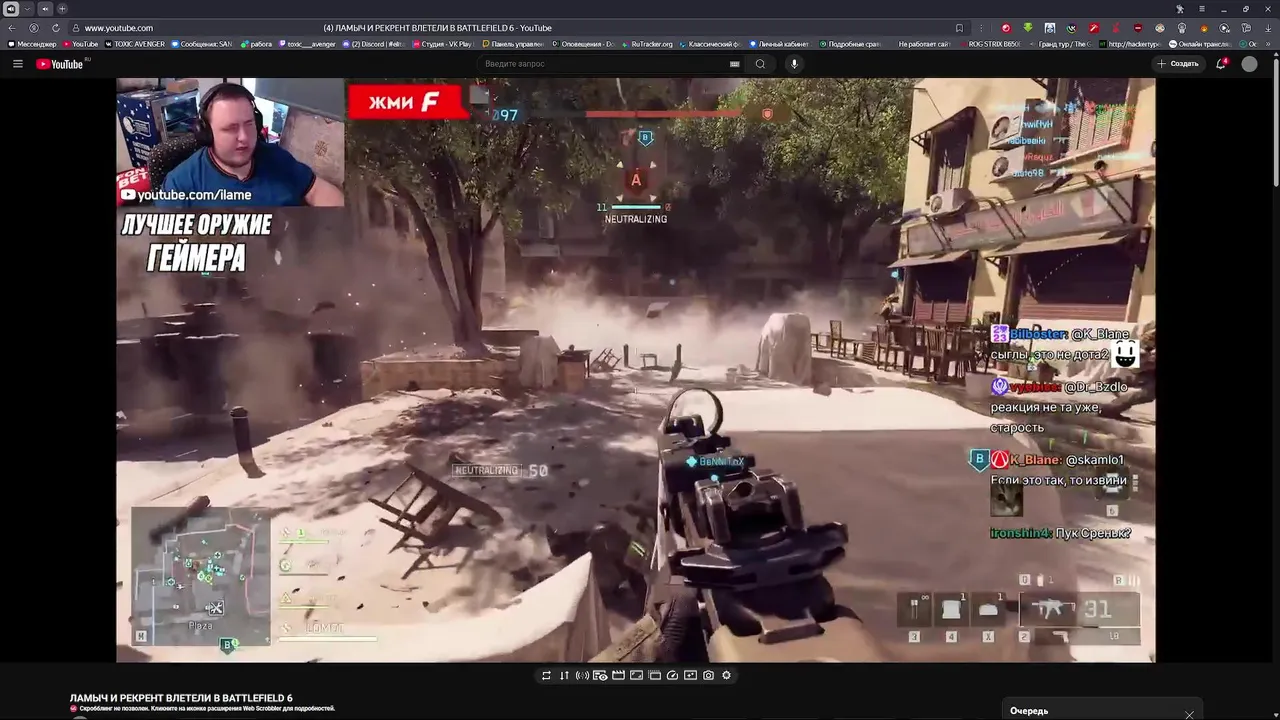Open the RuTracker.org bookmark

[x=647, y=44]
